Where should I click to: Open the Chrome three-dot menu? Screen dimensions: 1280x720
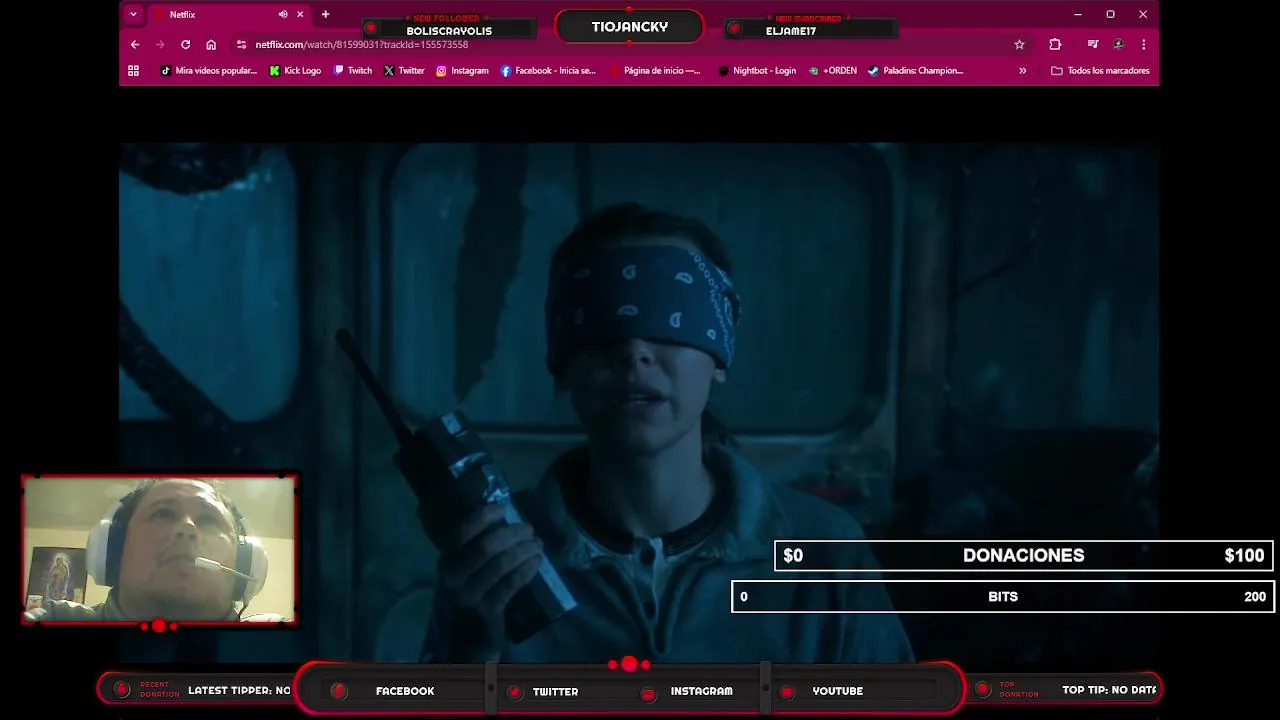tap(1143, 44)
